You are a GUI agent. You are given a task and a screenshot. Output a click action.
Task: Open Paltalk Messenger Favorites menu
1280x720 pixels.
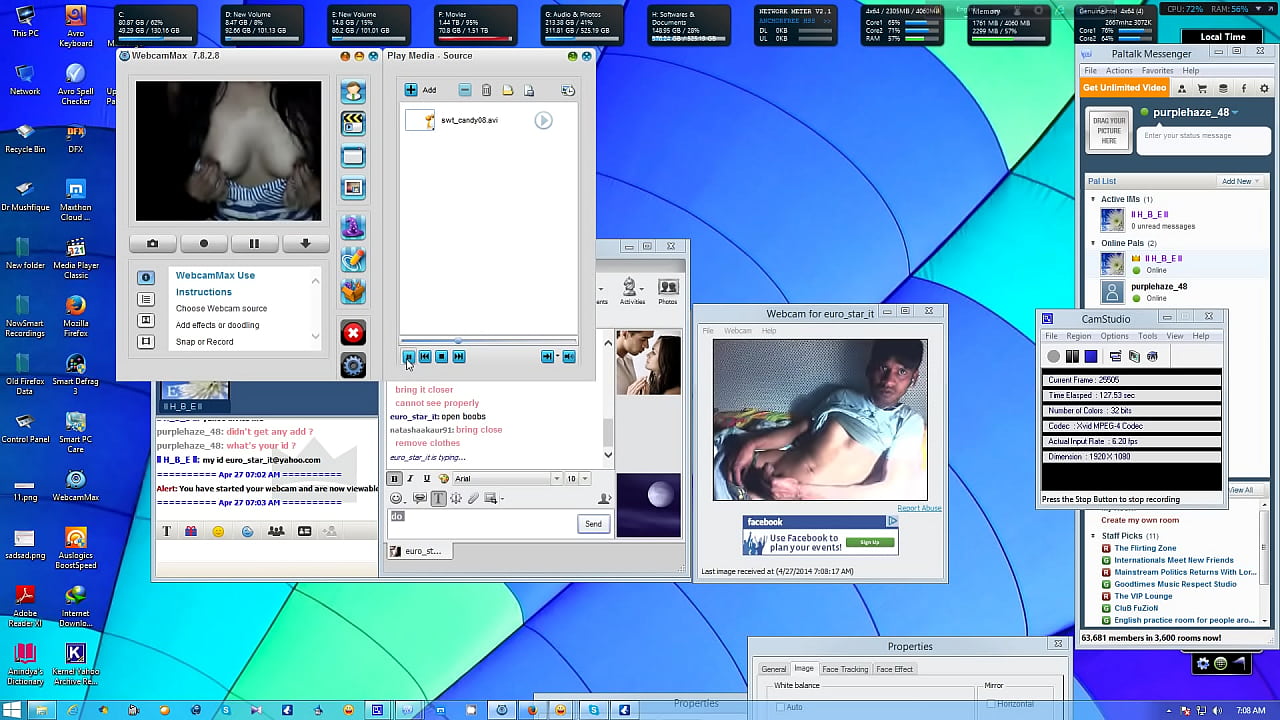[1157, 71]
